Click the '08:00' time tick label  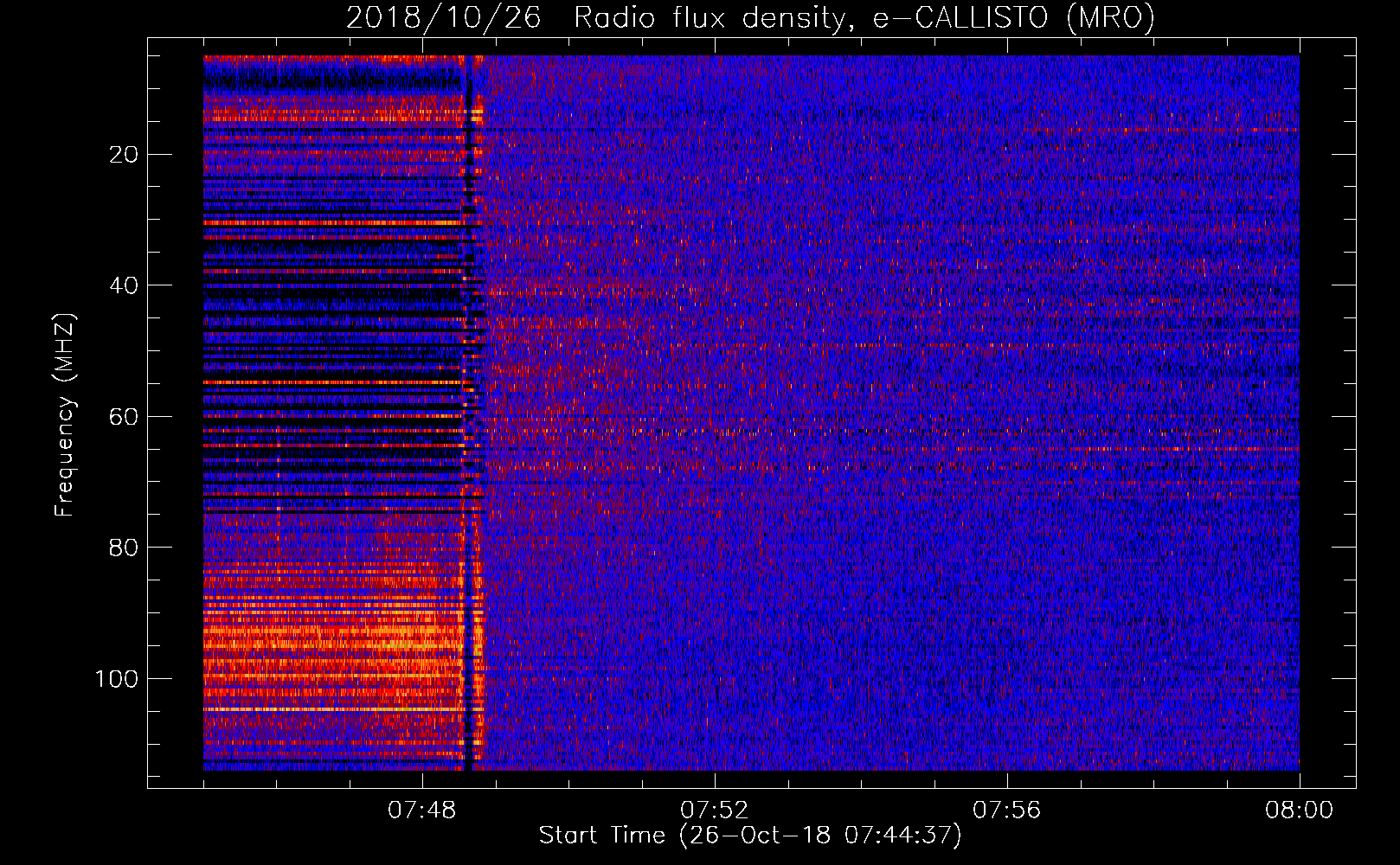click(1300, 811)
